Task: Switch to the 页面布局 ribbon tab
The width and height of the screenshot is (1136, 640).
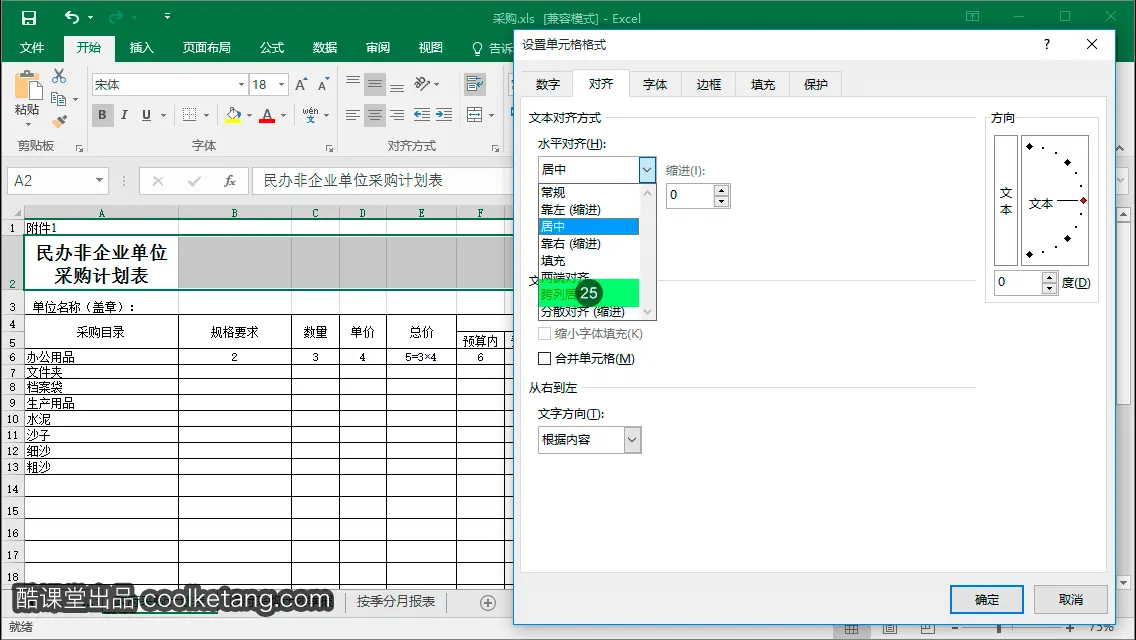Action: click(206, 48)
